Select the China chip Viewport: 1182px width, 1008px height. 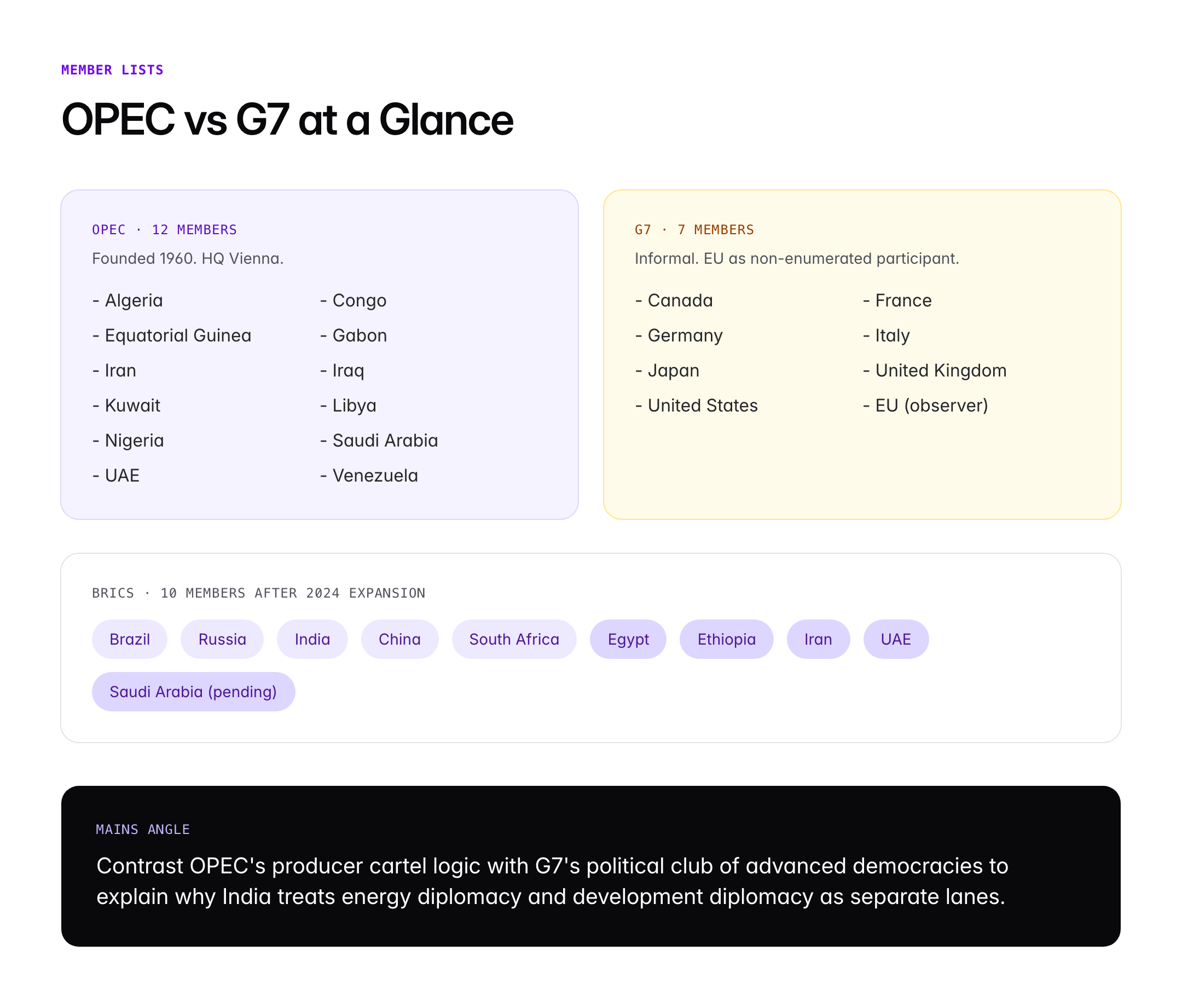(399, 639)
